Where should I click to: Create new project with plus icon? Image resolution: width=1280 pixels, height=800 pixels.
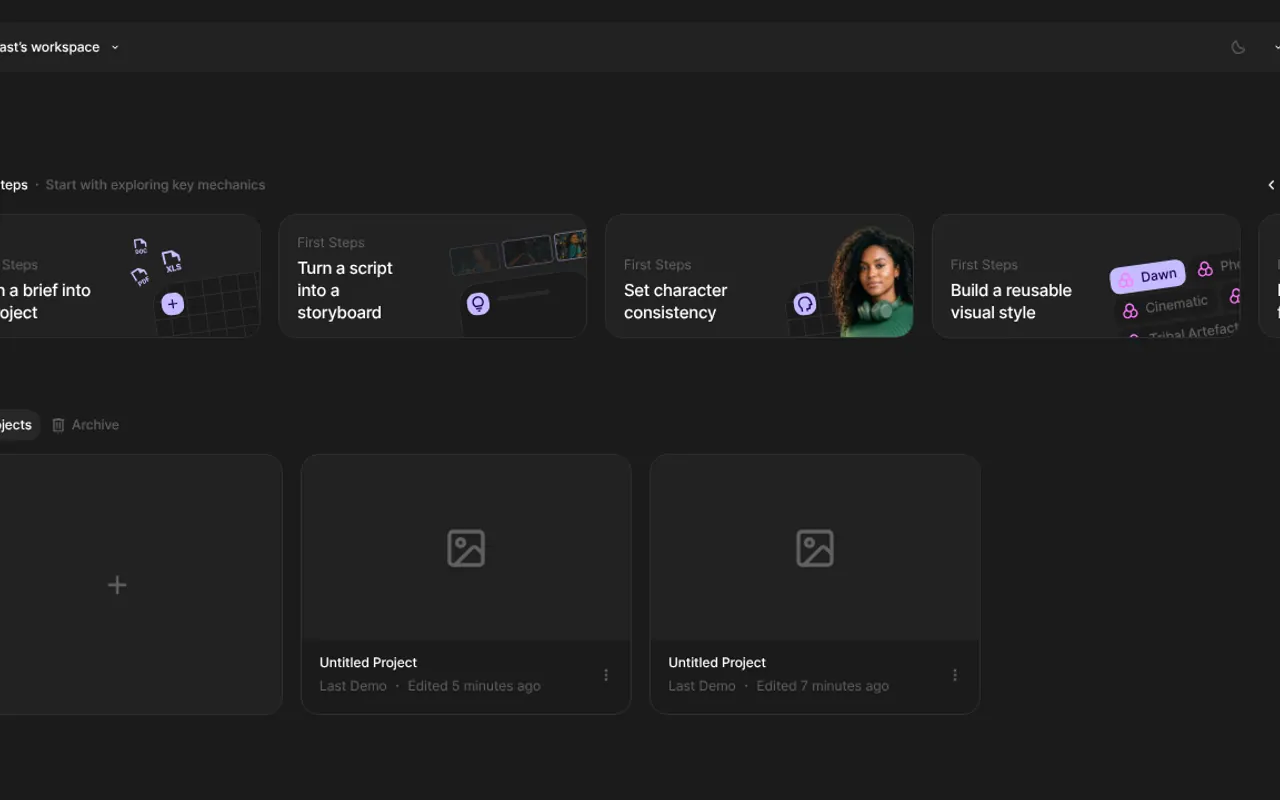[117, 585]
